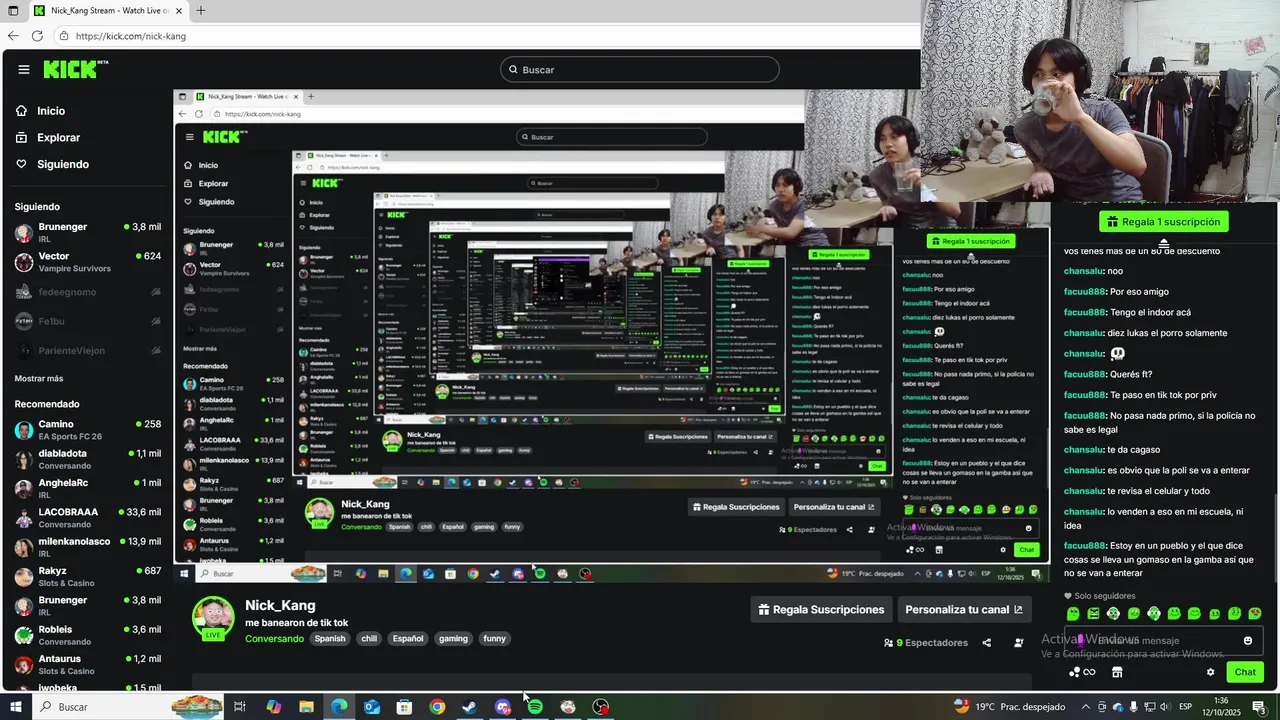Open Steam from the taskbar
The height and width of the screenshot is (720, 1280).
pyautogui.click(x=469, y=707)
